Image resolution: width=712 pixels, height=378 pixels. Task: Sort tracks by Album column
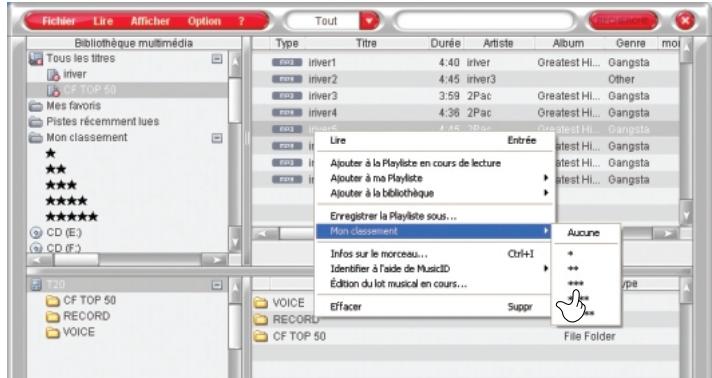pyautogui.click(x=568, y=44)
